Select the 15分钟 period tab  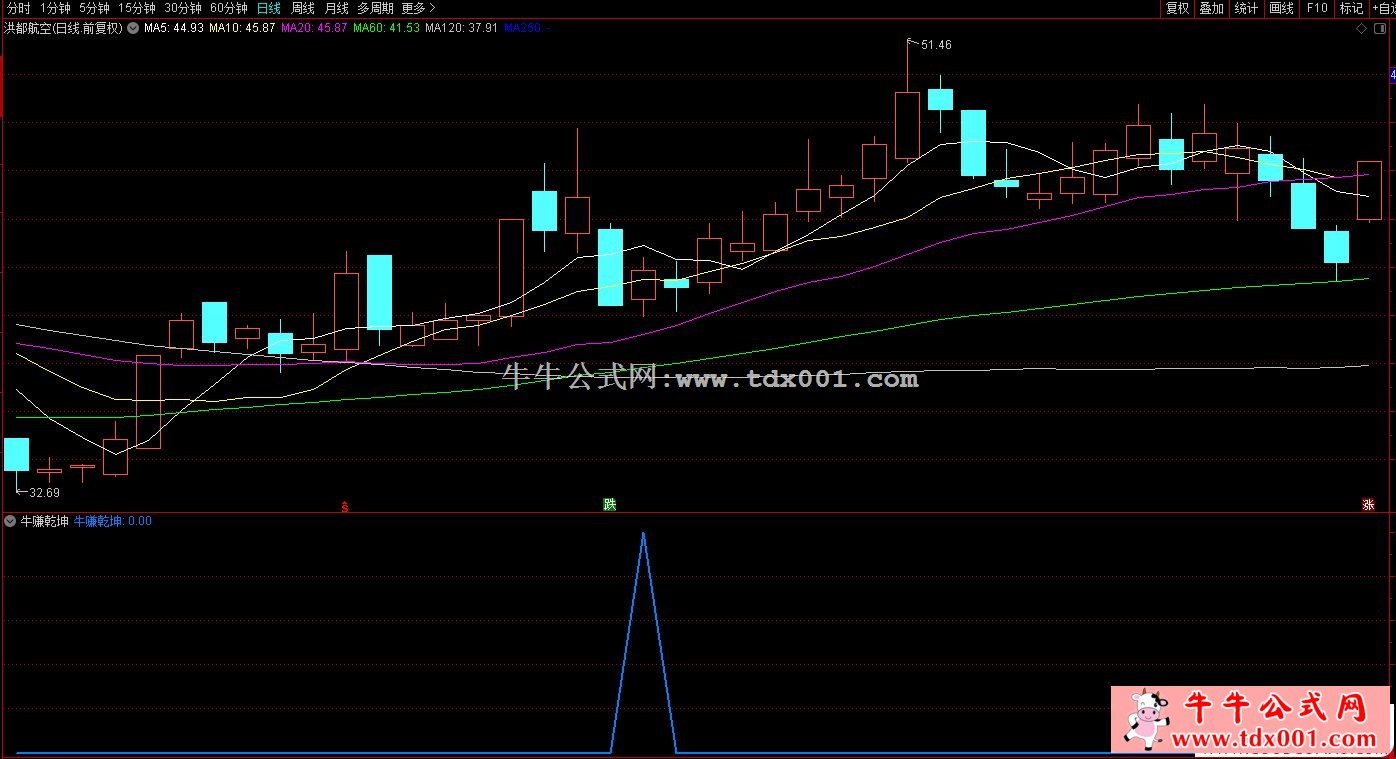coord(137,8)
